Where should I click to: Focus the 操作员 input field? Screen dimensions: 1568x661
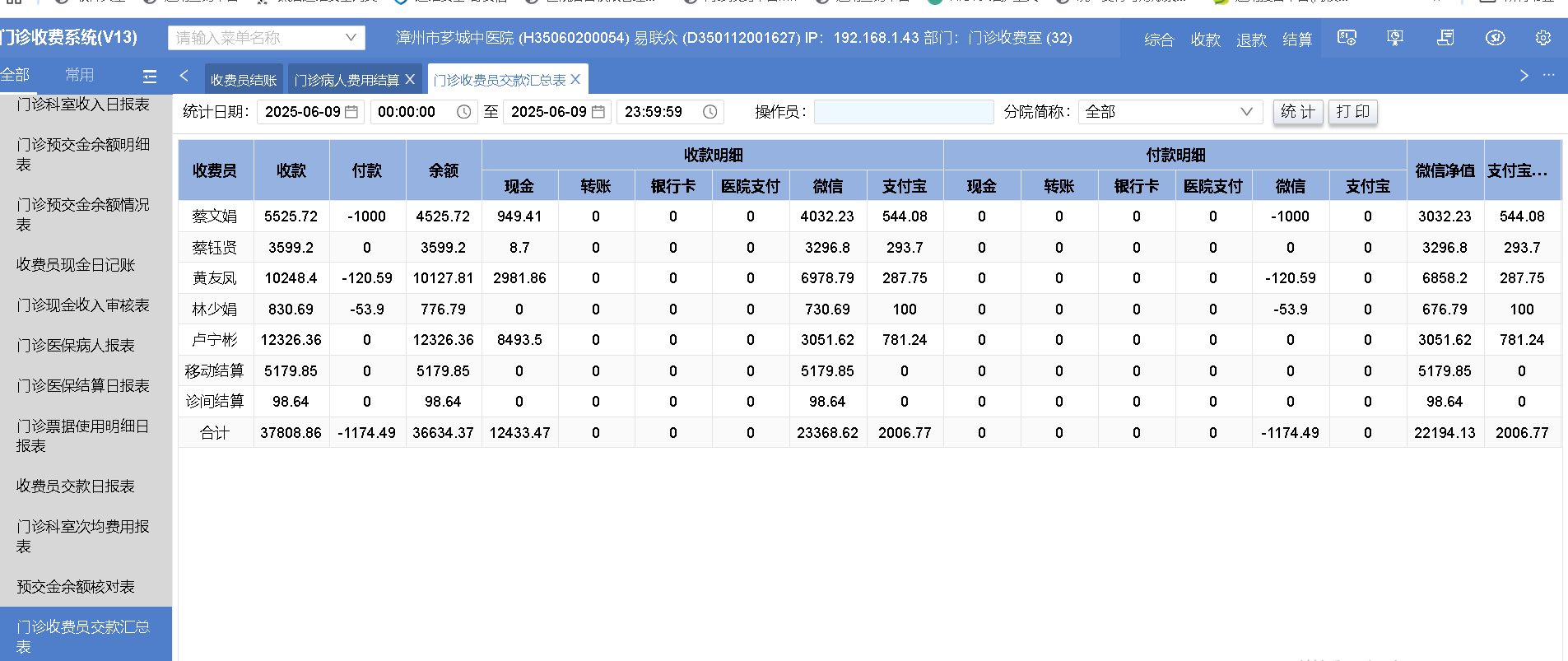(x=904, y=112)
